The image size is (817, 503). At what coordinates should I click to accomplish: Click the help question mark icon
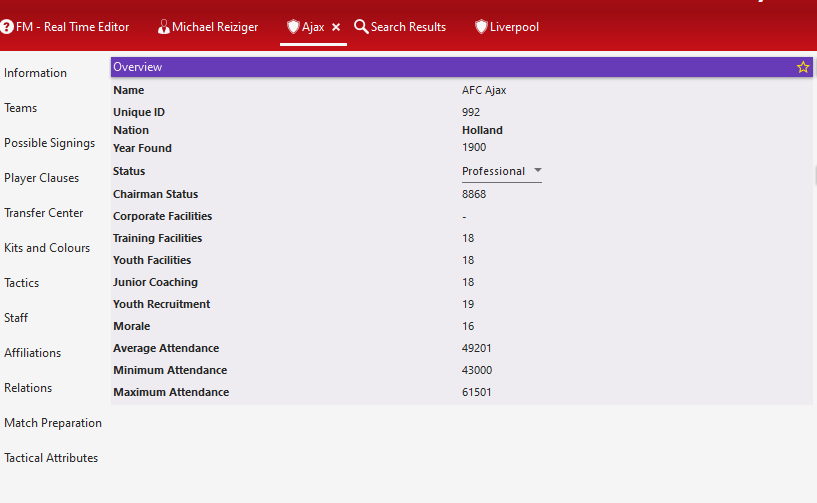click(7, 27)
